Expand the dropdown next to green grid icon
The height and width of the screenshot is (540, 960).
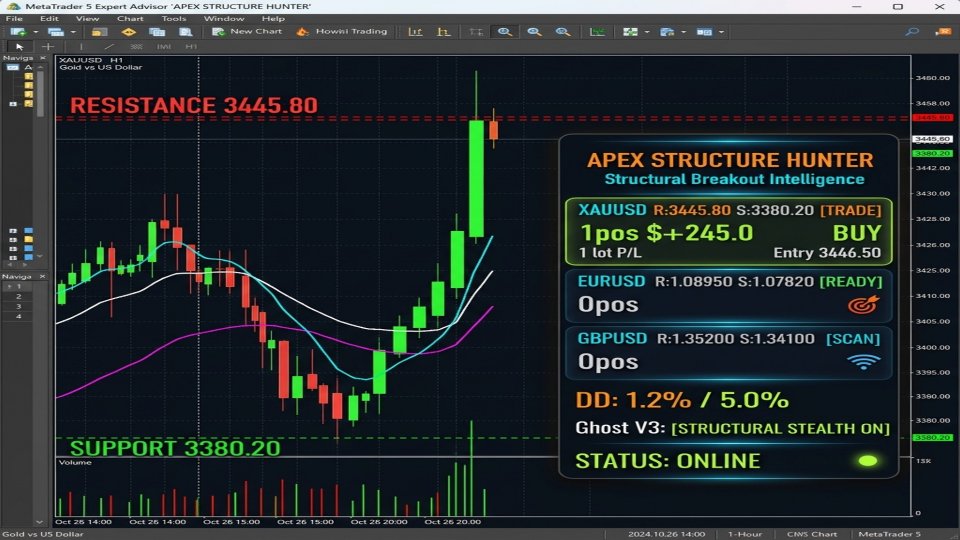[647, 32]
